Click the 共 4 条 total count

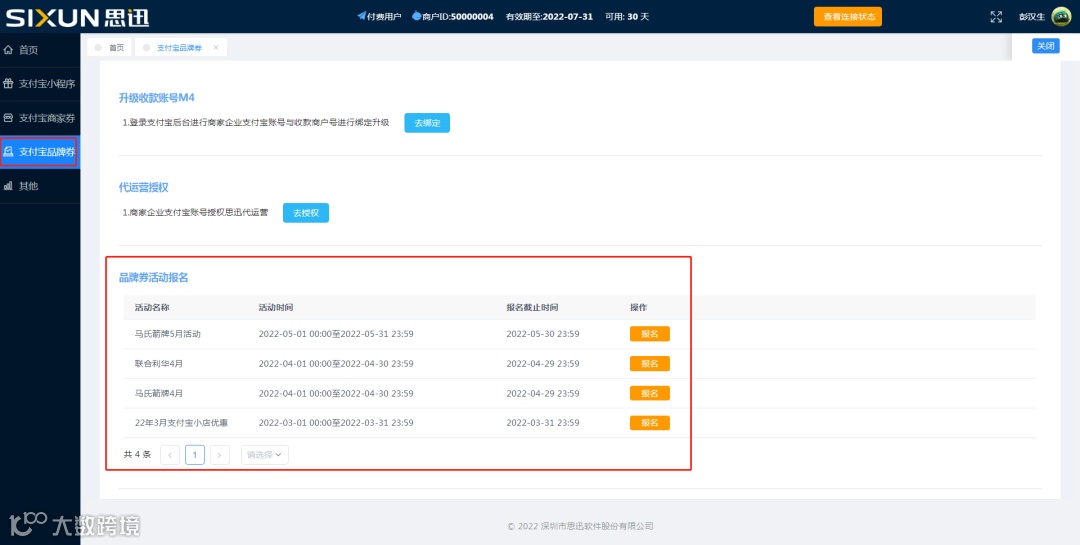(137, 455)
